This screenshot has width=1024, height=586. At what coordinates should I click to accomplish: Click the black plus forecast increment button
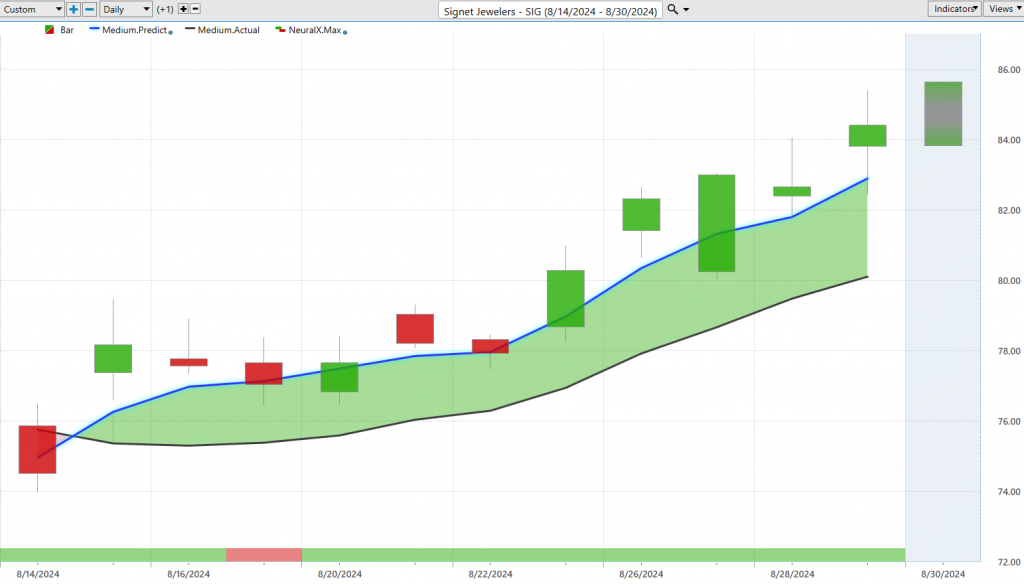[x=183, y=9]
